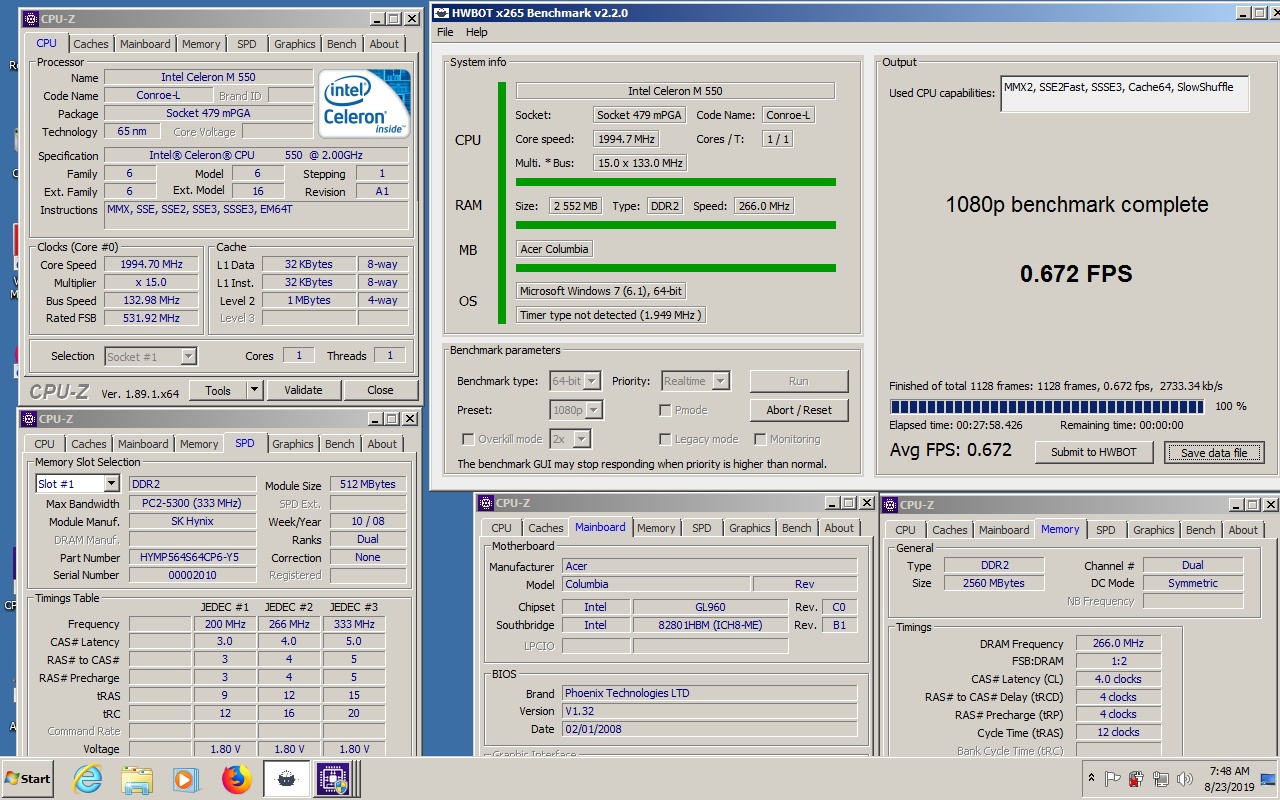
Task: Open Bench tab in top CPU-Z window
Action: click(x=342, y=44)
